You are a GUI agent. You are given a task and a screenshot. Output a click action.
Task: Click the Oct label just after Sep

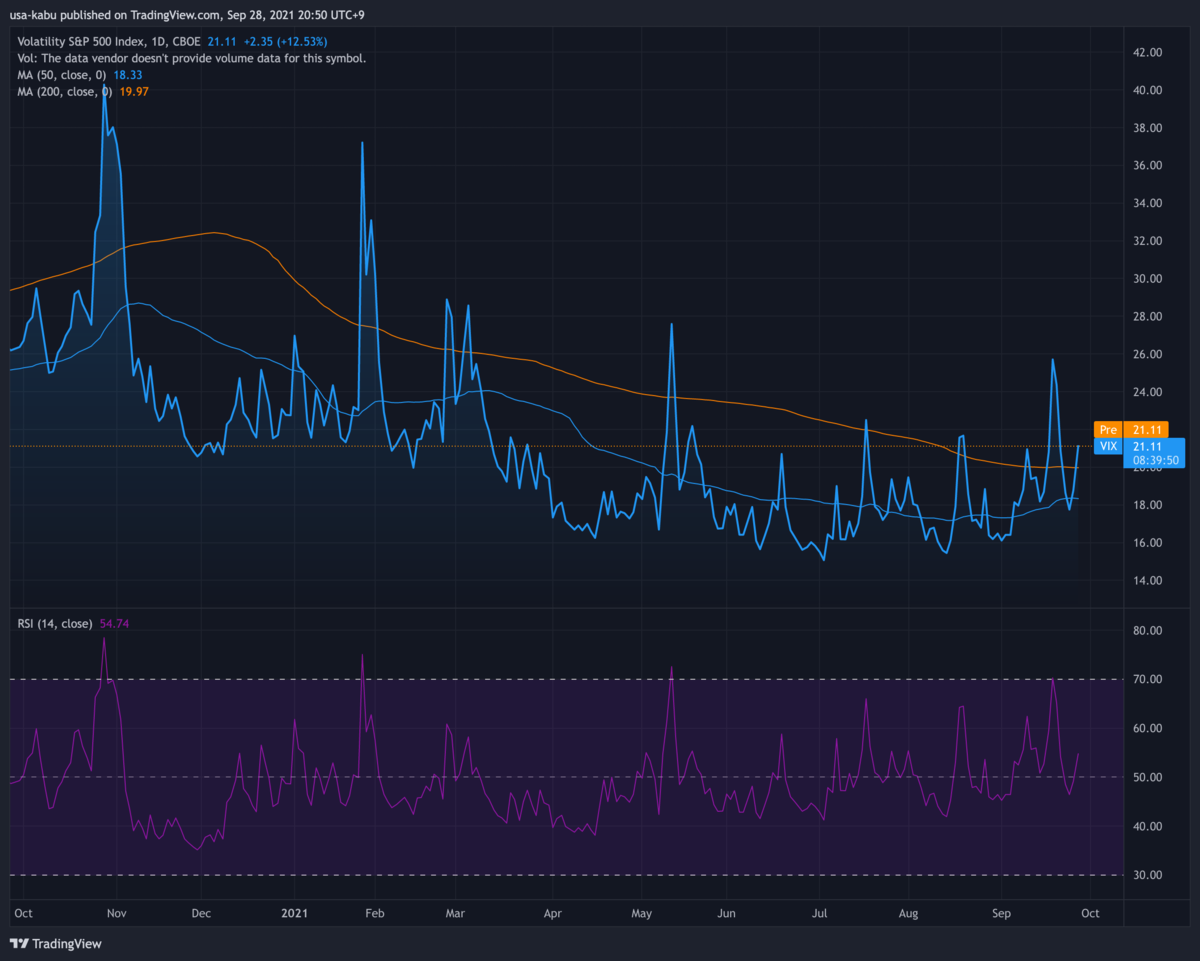pyautogui.click(x=1090, y=914)
